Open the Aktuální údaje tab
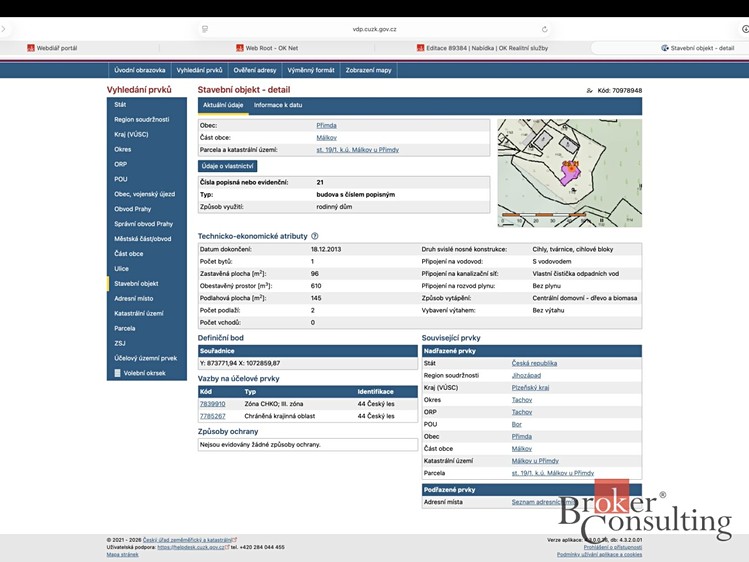The width and height of the screenshot is (749, 562). point(223,105)
